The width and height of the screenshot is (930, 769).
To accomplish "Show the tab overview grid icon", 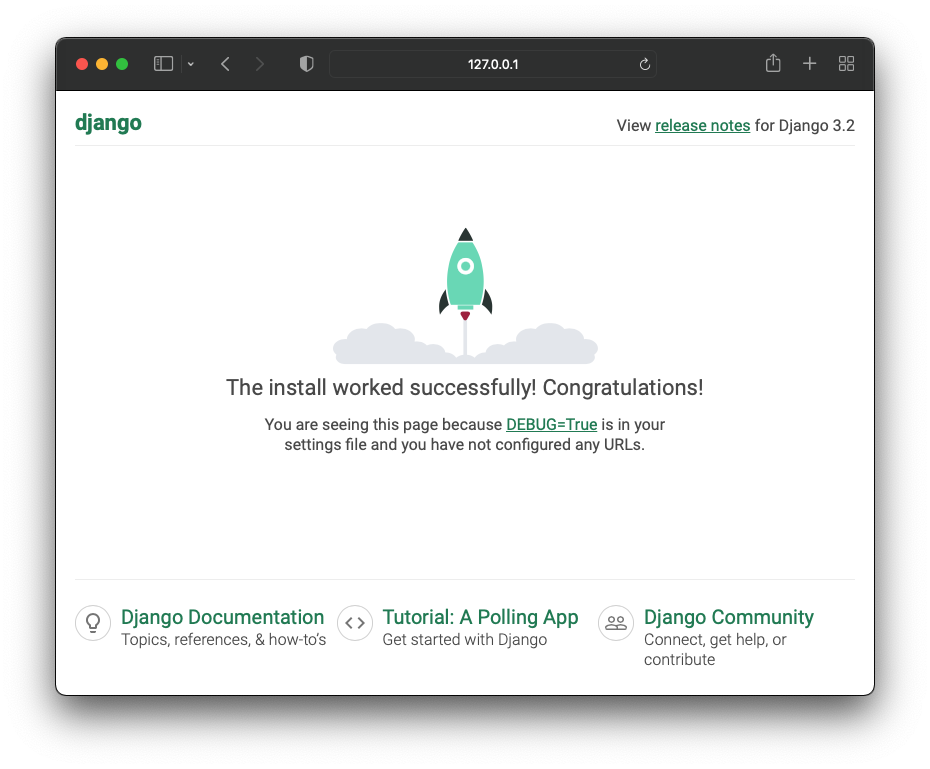I will tap(846, 63).
